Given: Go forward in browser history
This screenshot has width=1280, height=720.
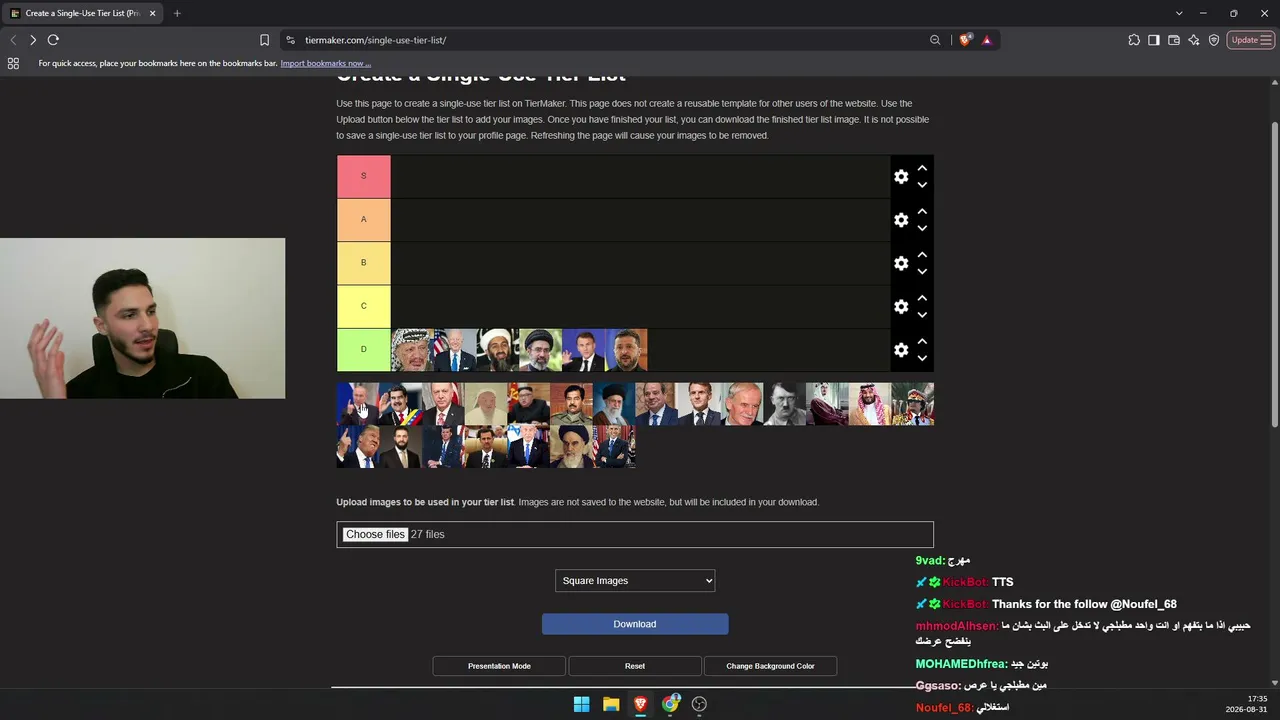Looking at the screenshot, I should point(33,40).
